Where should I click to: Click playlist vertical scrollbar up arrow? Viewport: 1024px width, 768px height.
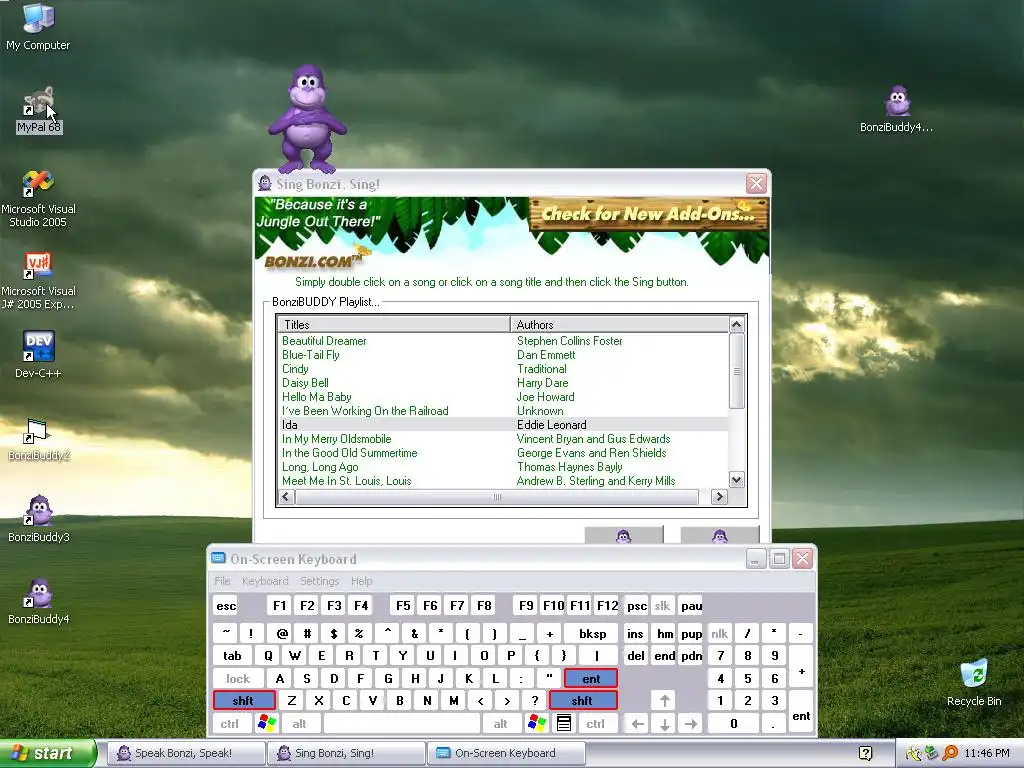(737, 325)
